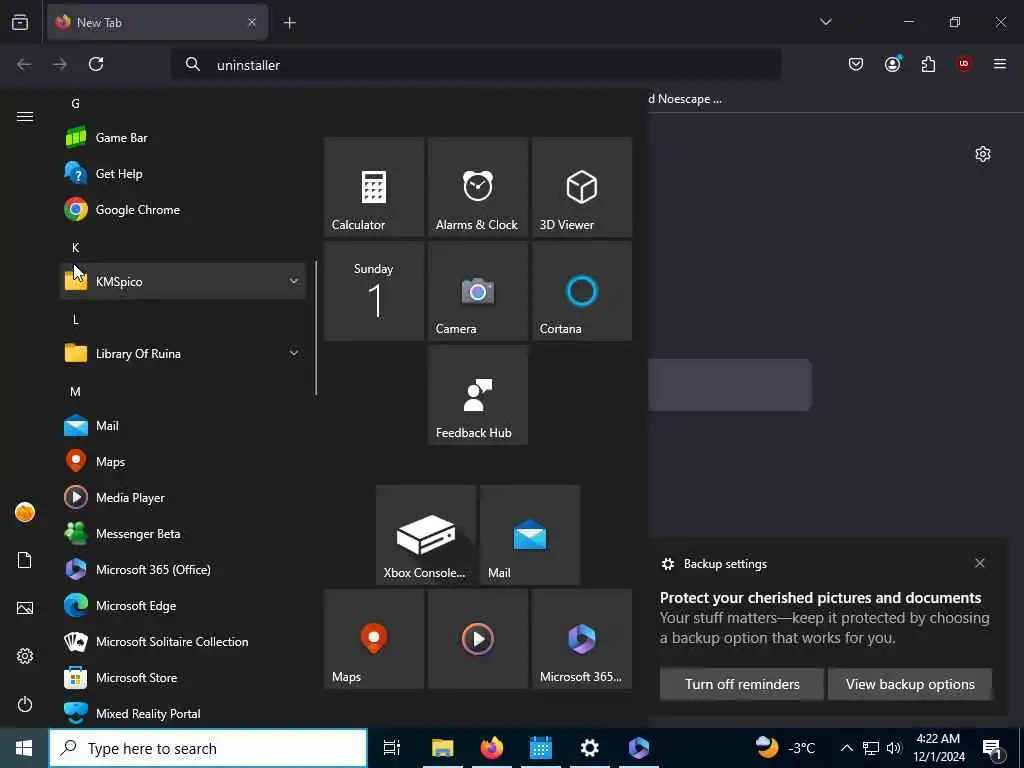The image size is (1024, 768).
Task: Open Game Bar from the app list
Action: click(182, 138)
